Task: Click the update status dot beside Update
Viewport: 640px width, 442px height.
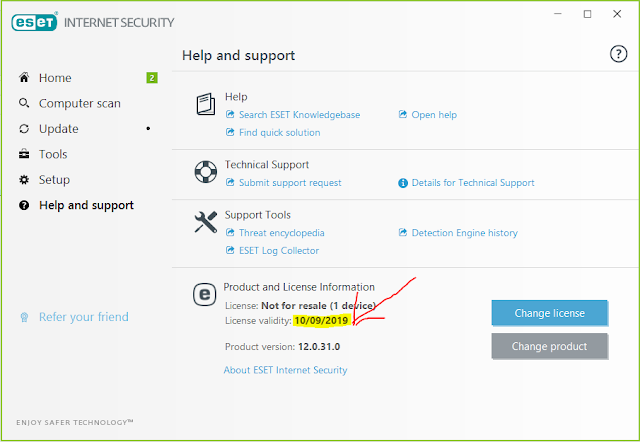Action: (148, 129)
